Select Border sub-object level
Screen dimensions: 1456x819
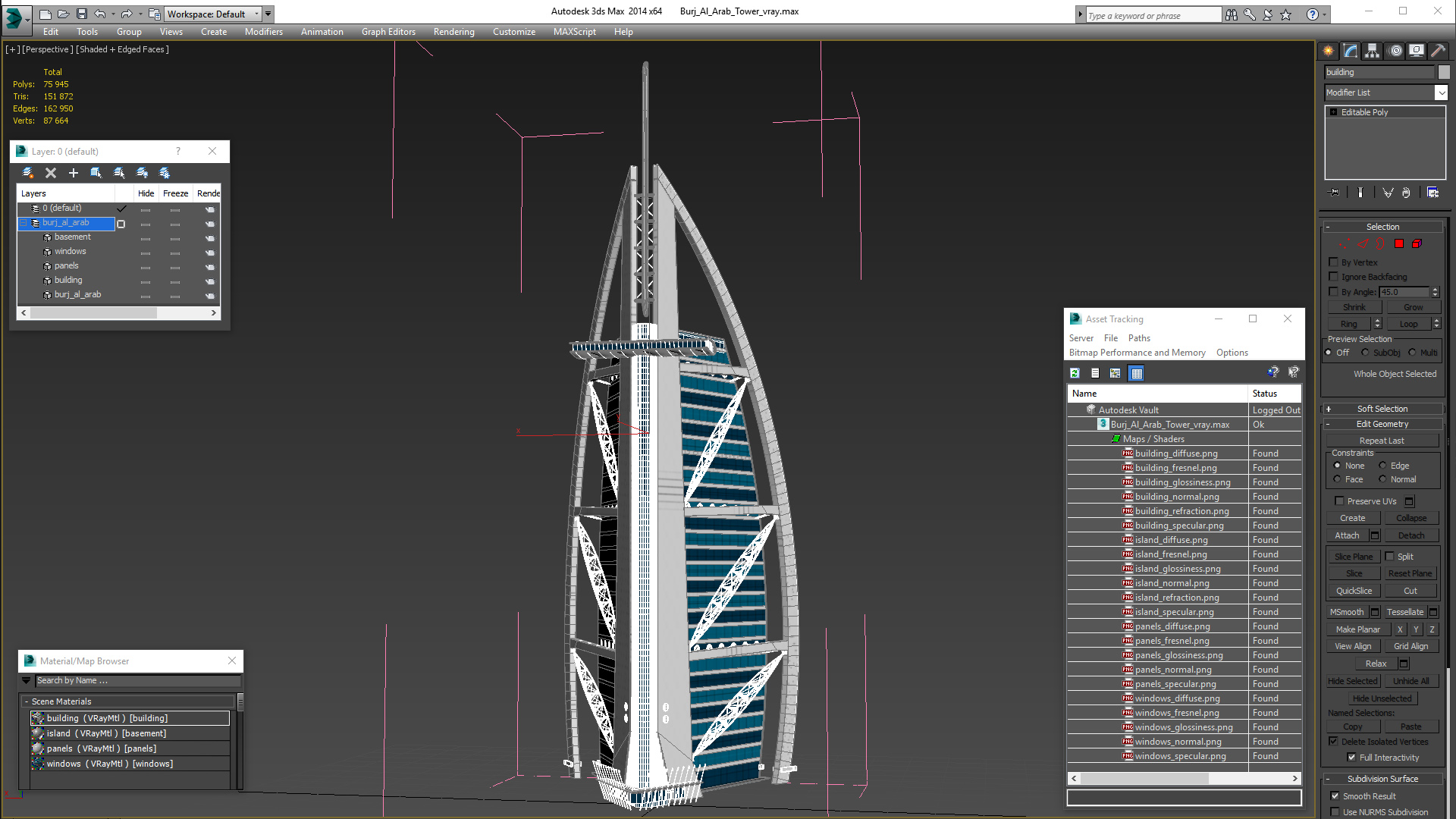(1381, 244)
